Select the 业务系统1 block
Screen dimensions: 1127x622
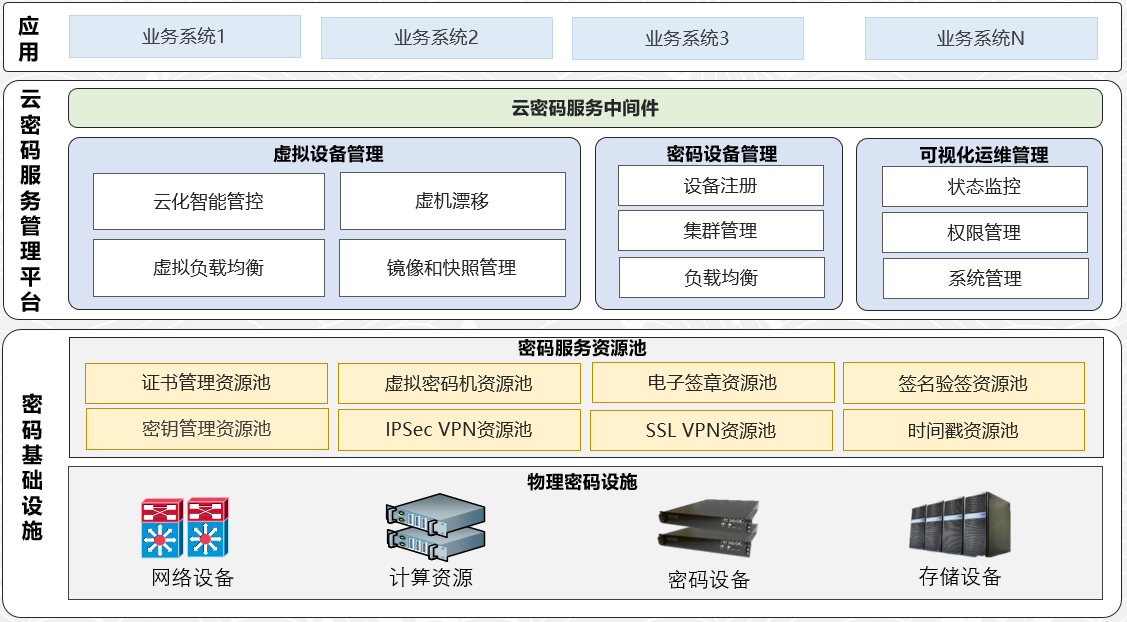coord(184,37)
